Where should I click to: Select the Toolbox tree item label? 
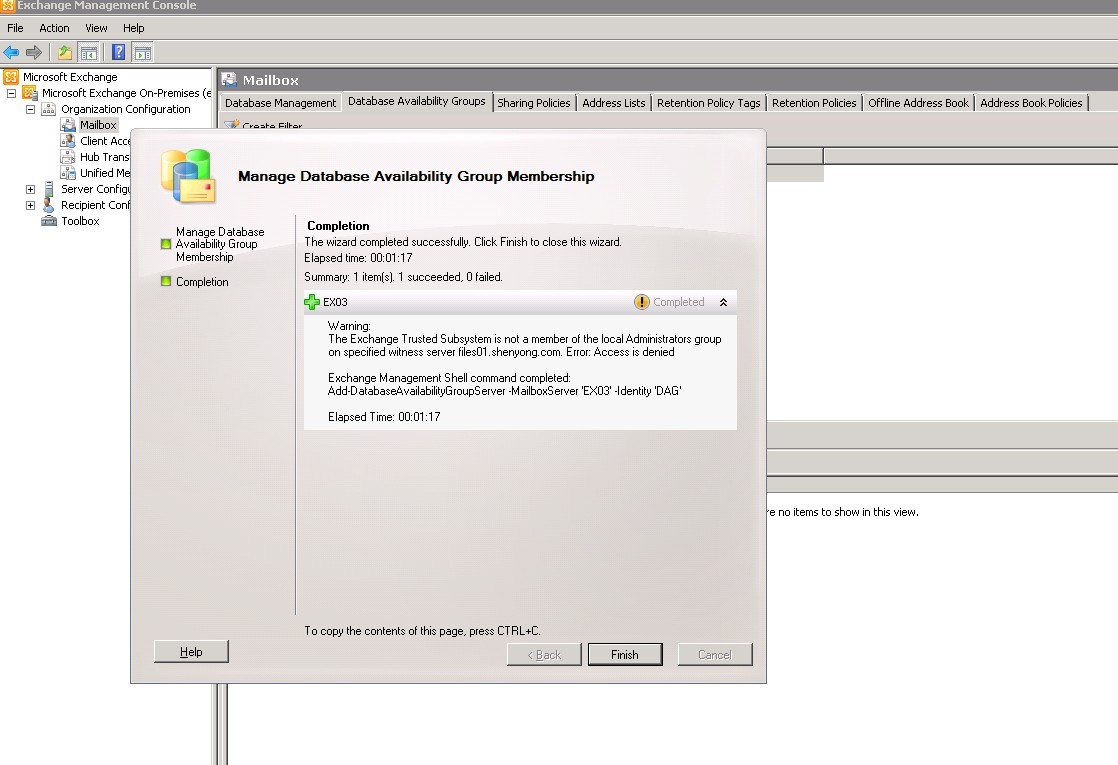pyautogui.click(x=80, y=221)
